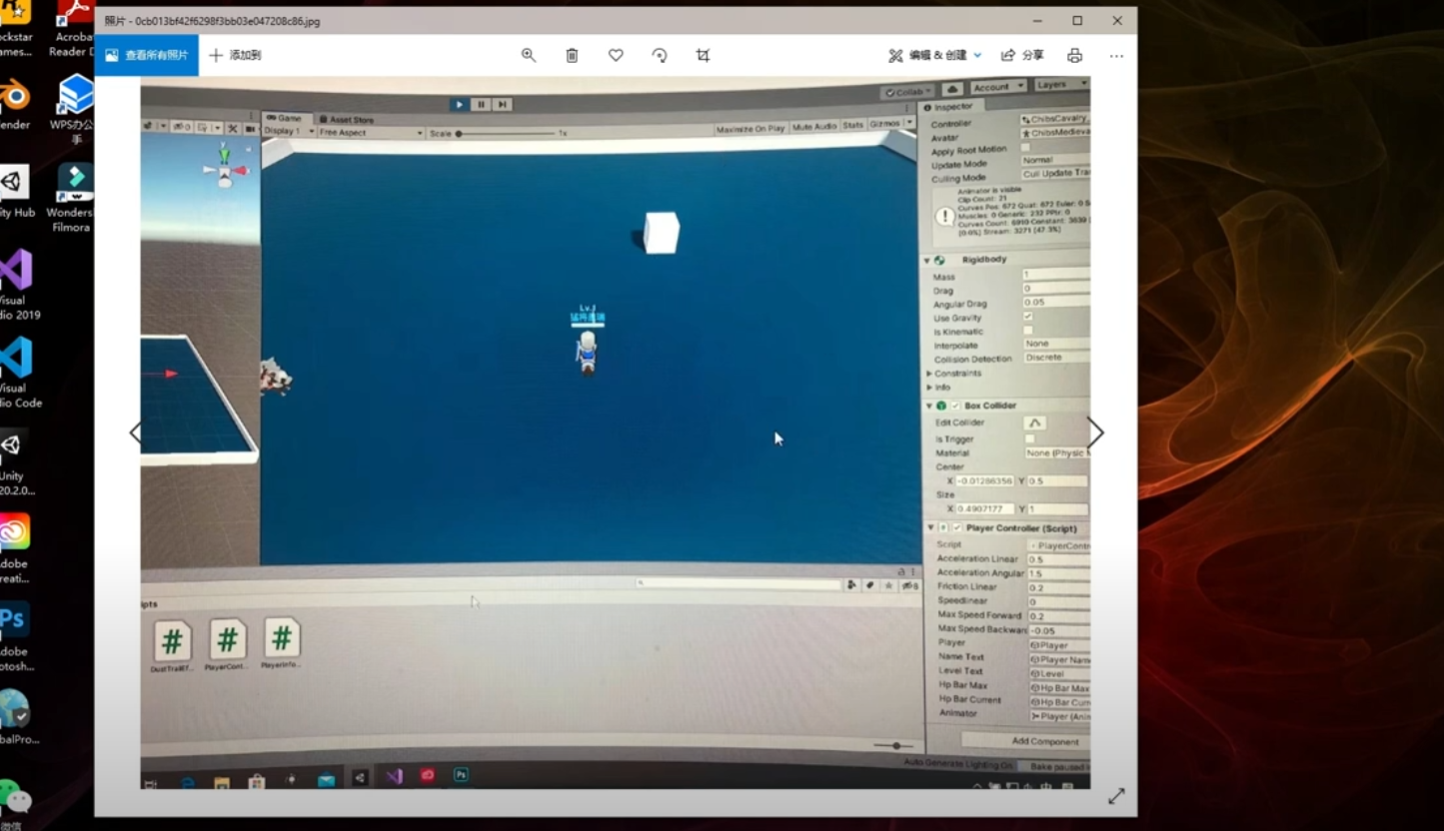Screen dimensions: 1444x831
Task: Open the Account dropdown in Unity
Action: tap(998, 87)
